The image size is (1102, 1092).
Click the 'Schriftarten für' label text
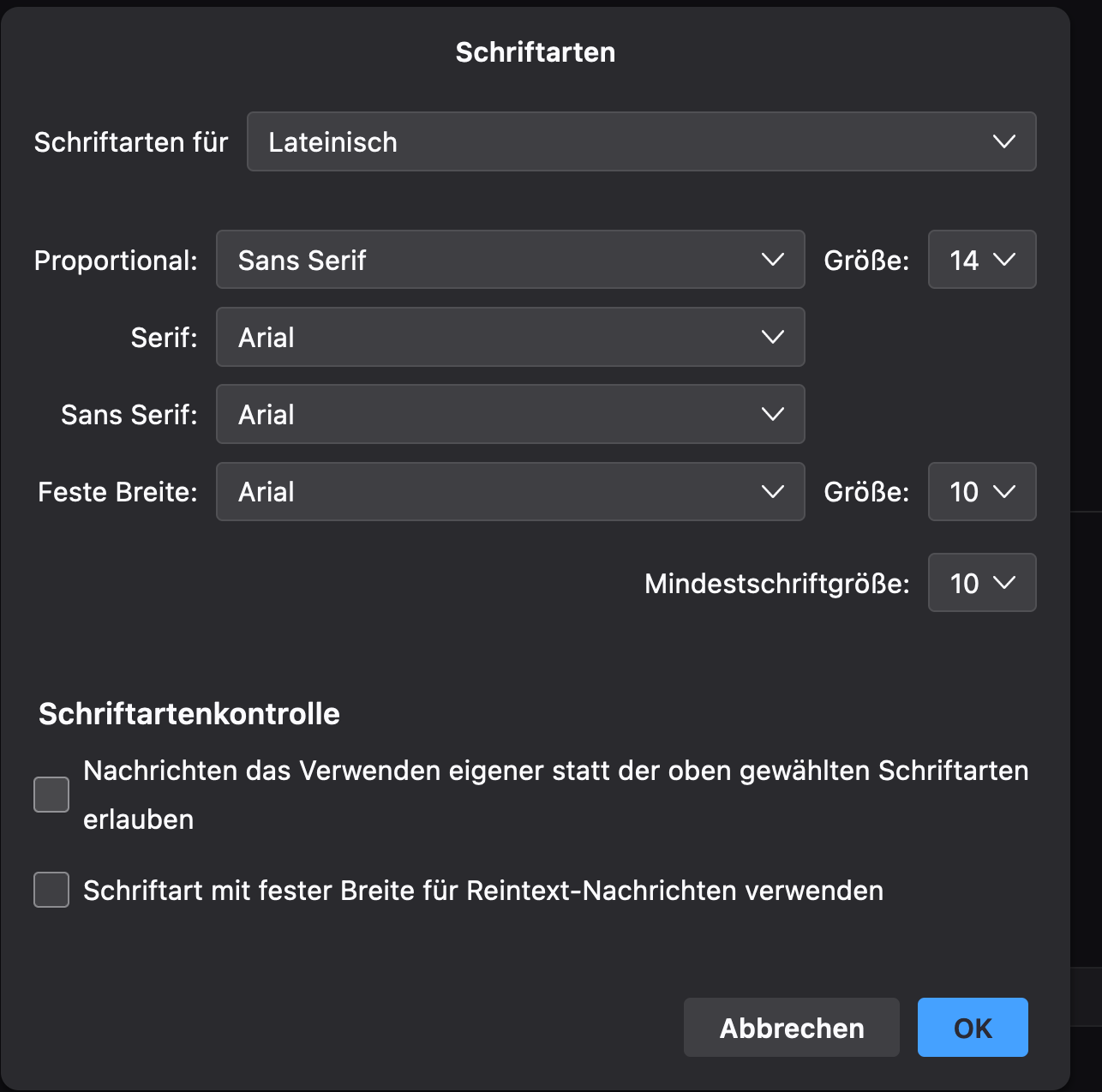tap(131, 141)
